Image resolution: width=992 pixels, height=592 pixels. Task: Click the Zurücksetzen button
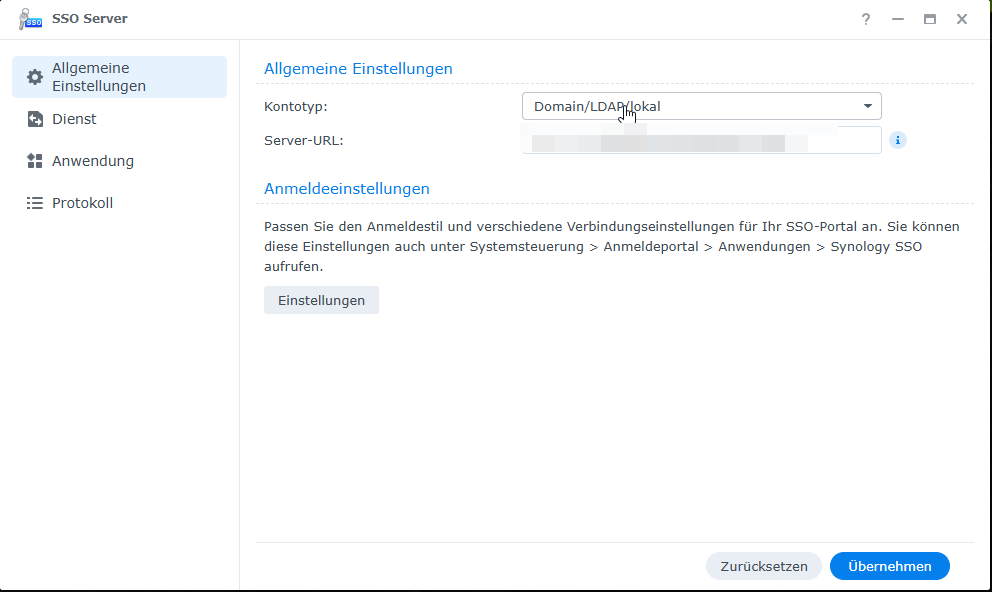[764, 566]
